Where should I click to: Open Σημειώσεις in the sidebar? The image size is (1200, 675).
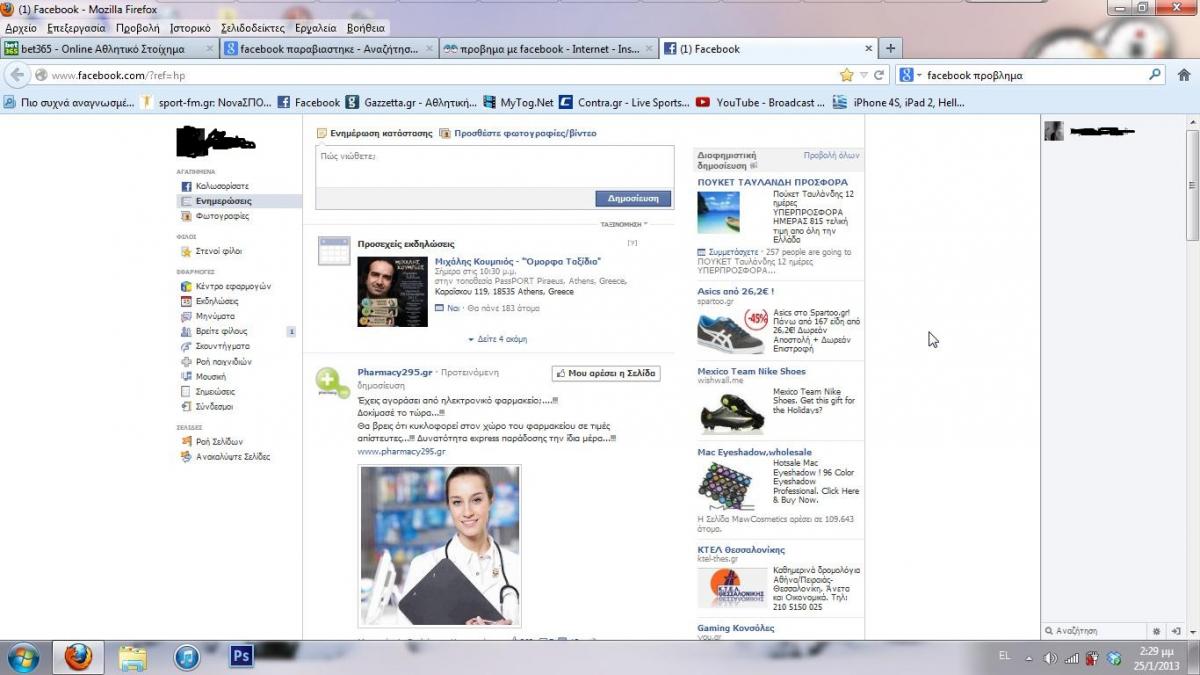point(215,391)
